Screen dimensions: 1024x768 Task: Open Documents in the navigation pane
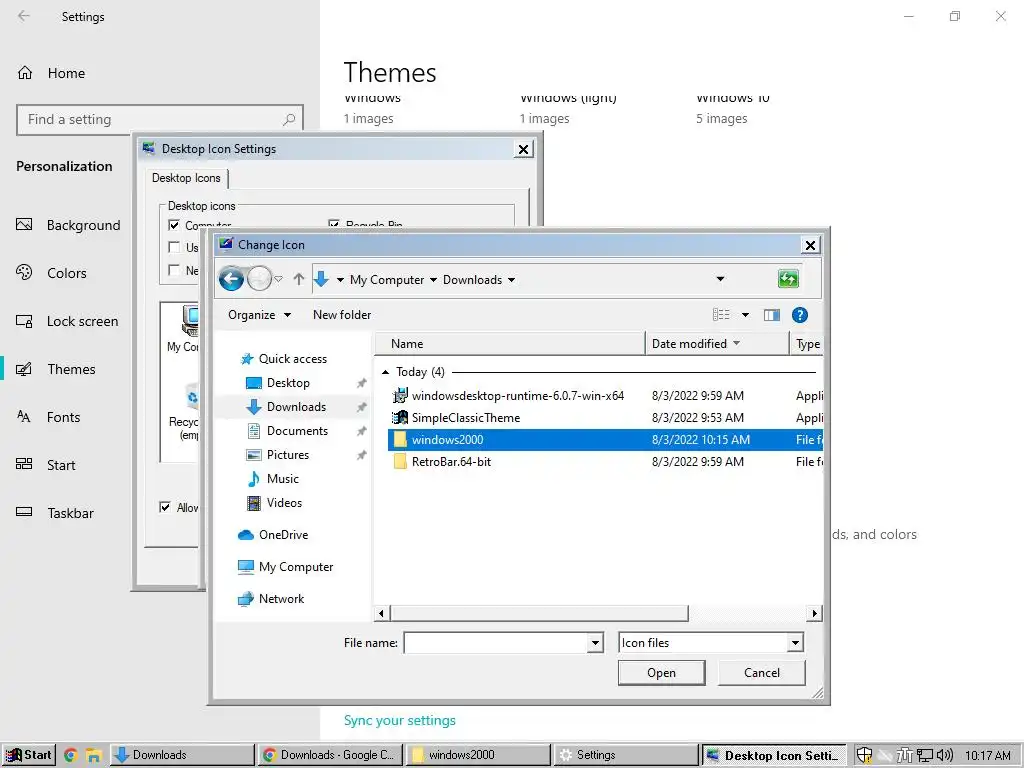pyautogui.click(x=297, y=431)
